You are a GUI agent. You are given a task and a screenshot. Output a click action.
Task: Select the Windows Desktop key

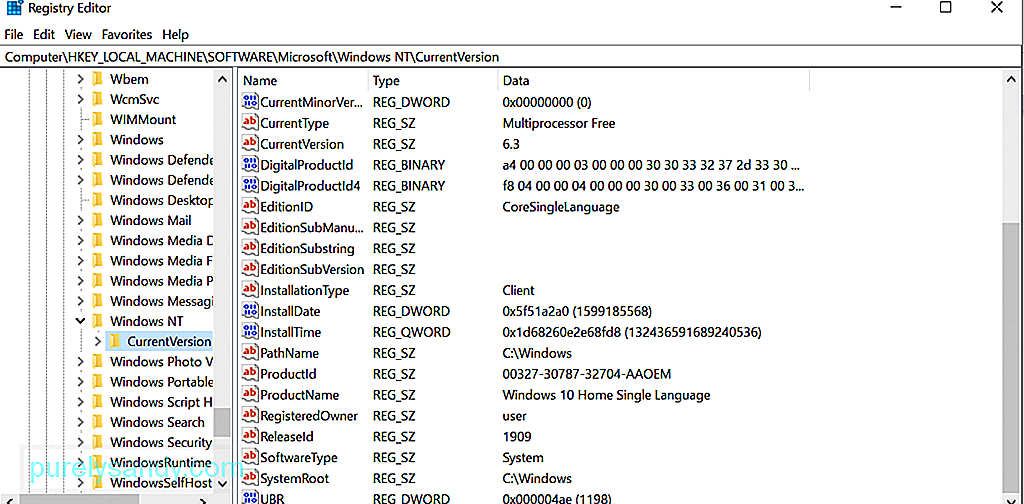(161, 200)
